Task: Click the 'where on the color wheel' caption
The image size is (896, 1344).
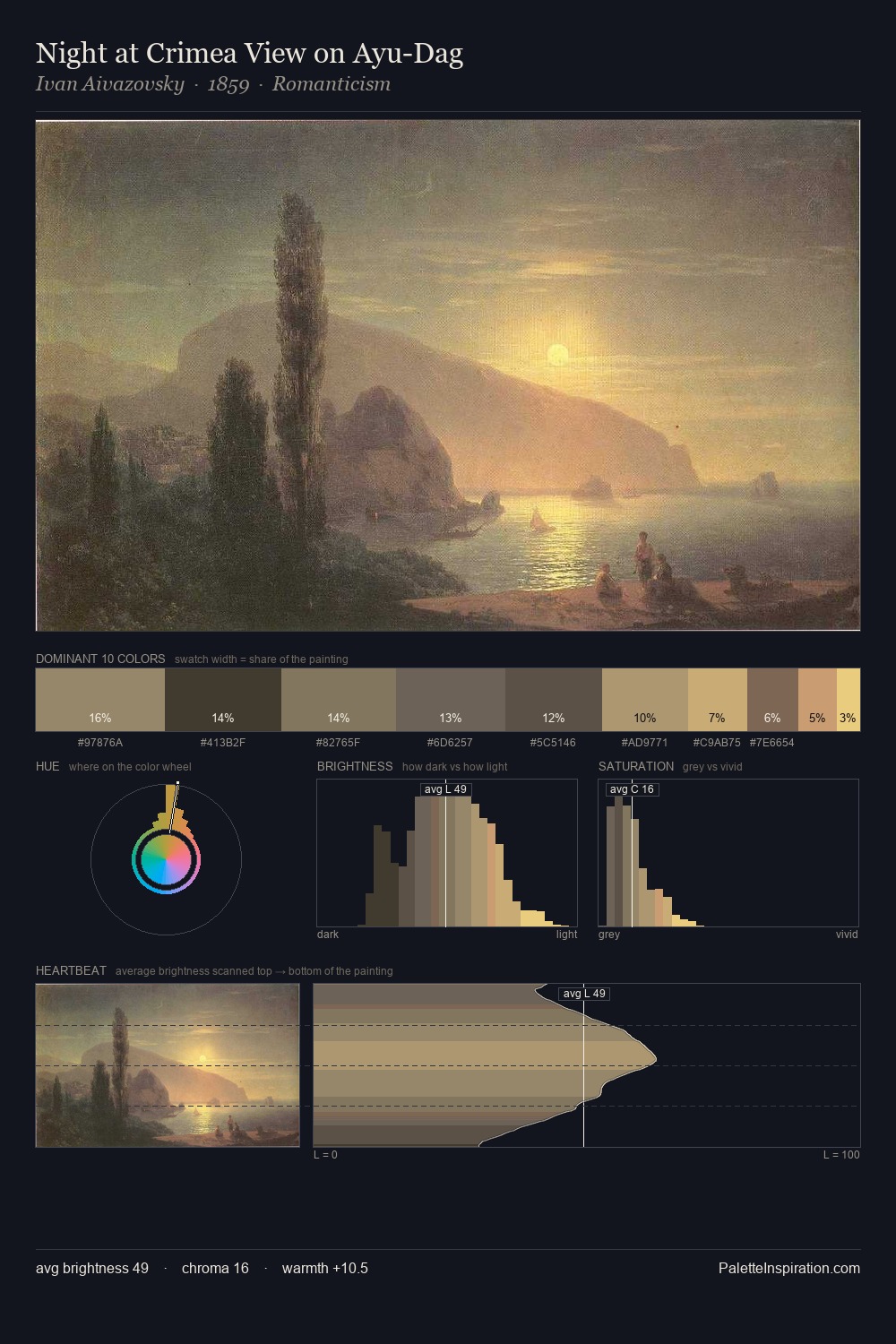Action: coord(130,767)
